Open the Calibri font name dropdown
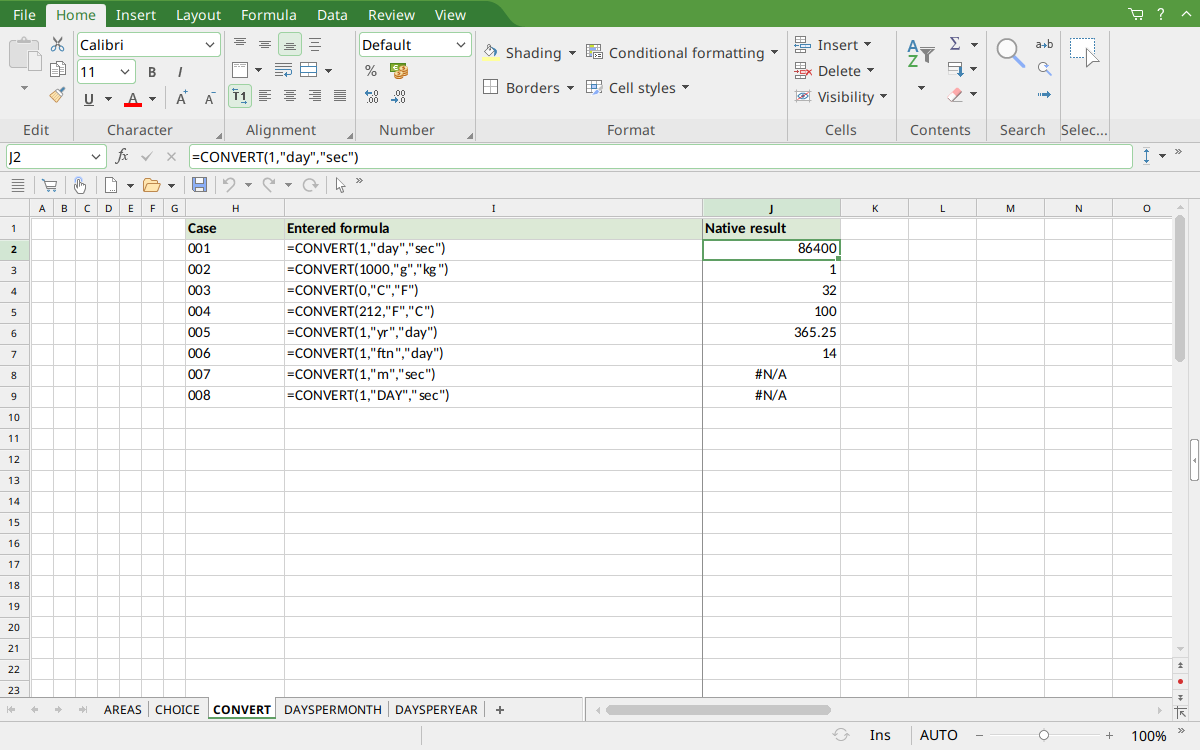Image resolution: width=1200 pixels, height=750 pixels. click(210, 45)
